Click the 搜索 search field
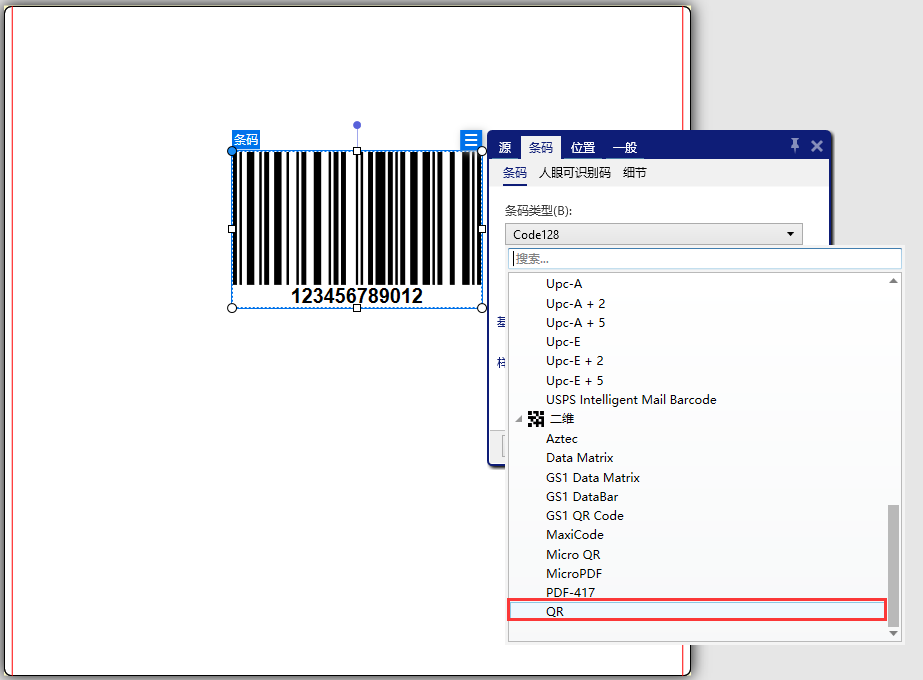Image resolution: width=923 pixels, height=680 pixels. [705, 259]
